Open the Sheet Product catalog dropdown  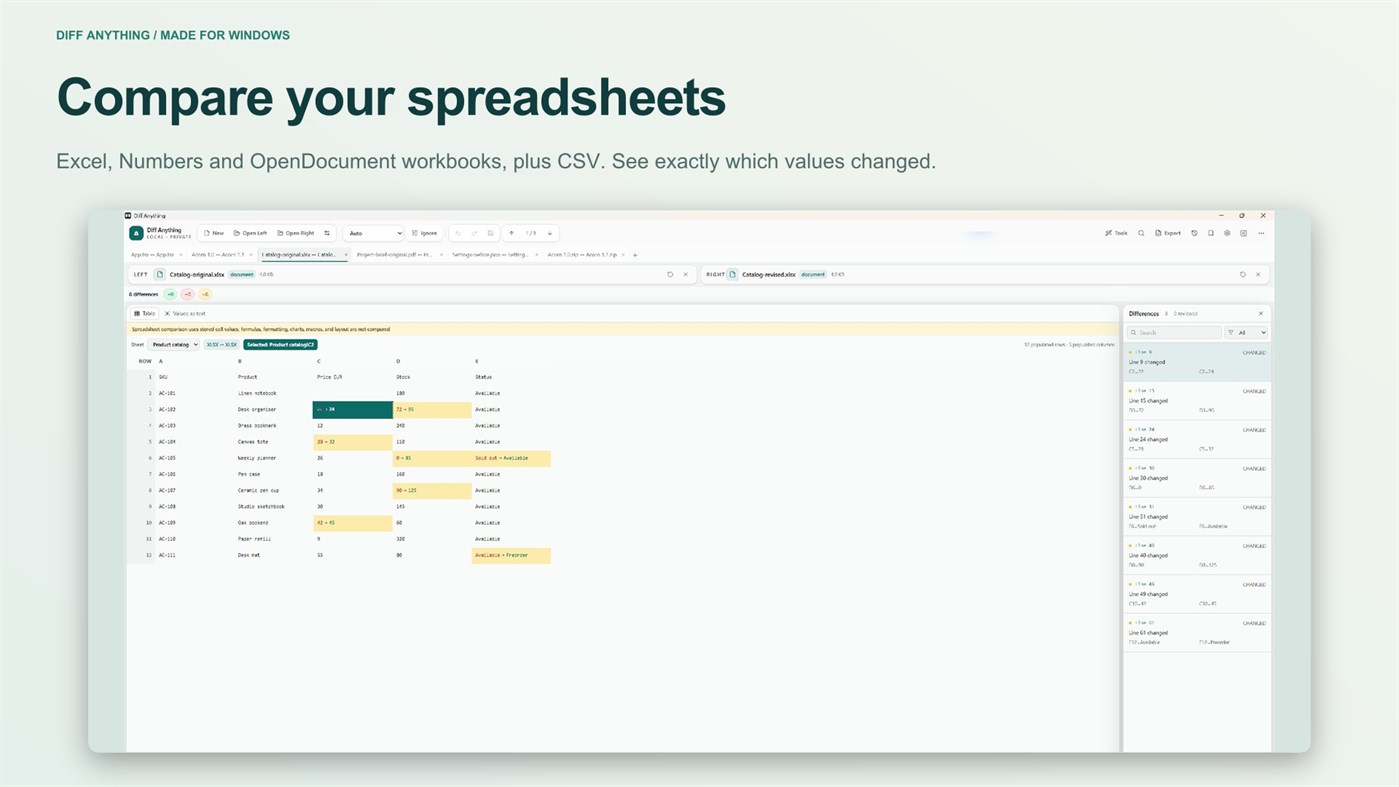(x=174, y=345)
